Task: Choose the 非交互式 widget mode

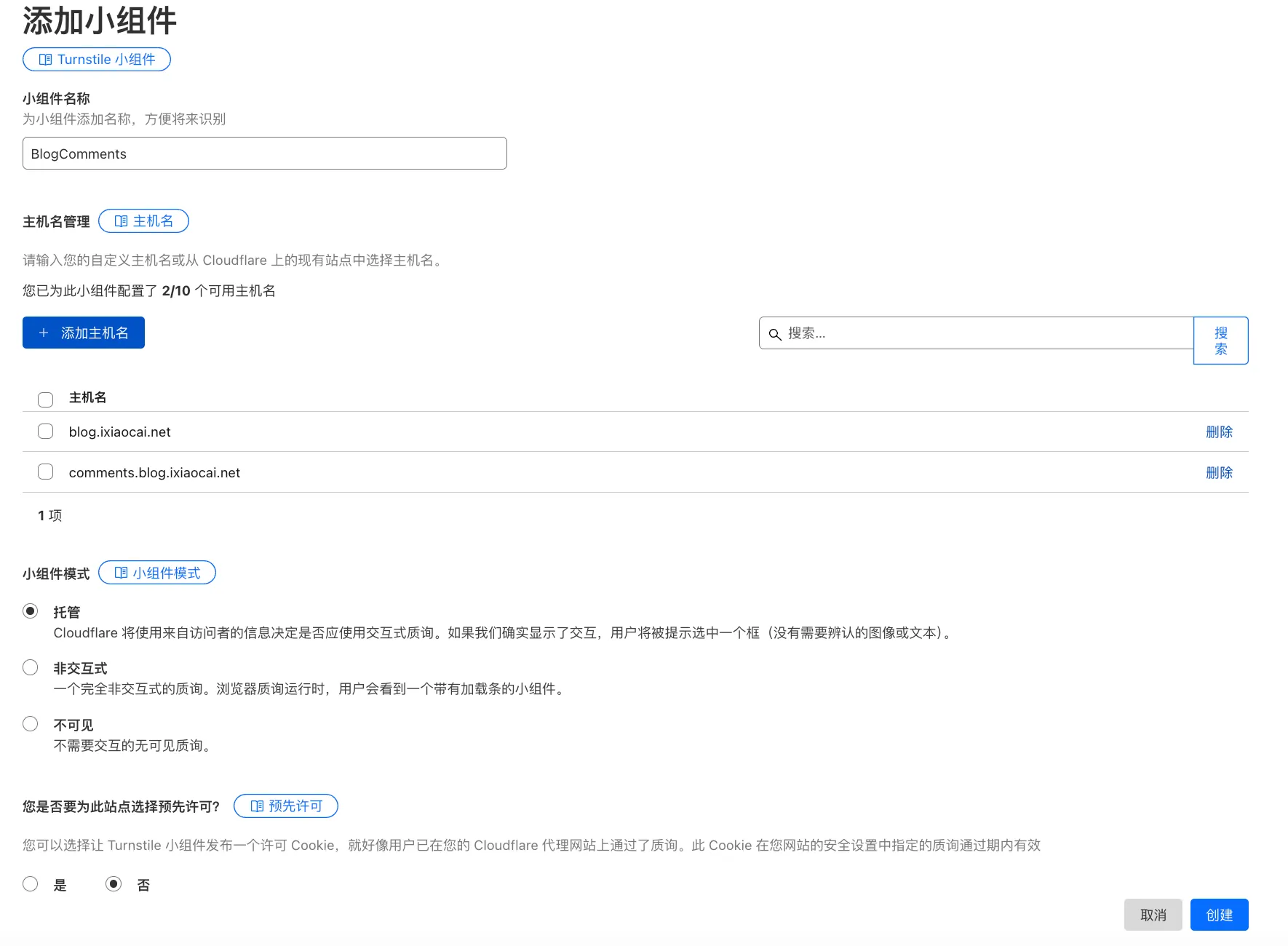Action: [31, 667]
